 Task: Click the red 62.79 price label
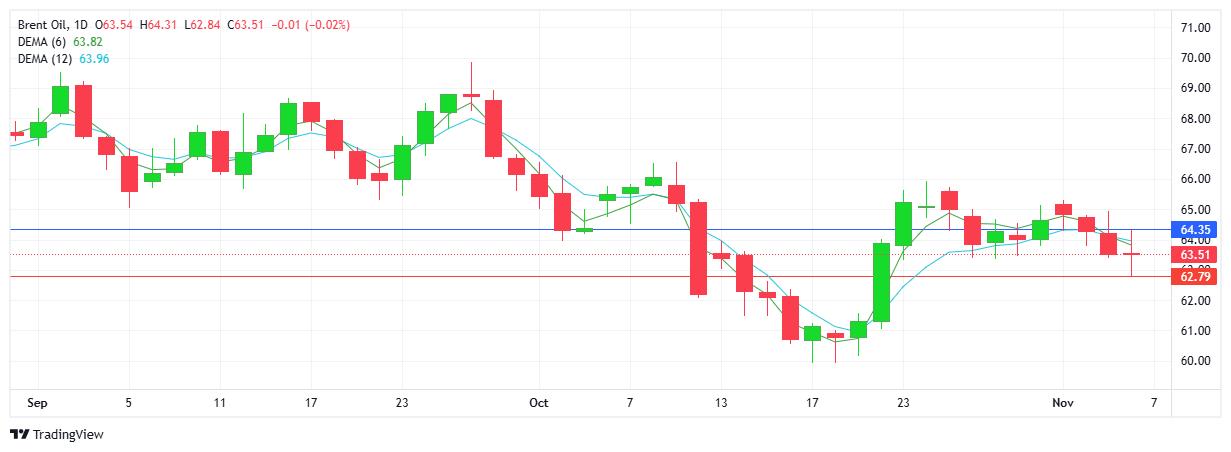(x=1196, y=276)
